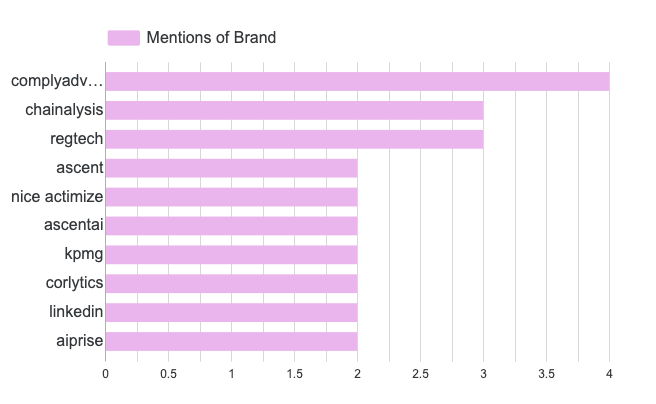Select the chainalysis bar

tap(294, 110)
